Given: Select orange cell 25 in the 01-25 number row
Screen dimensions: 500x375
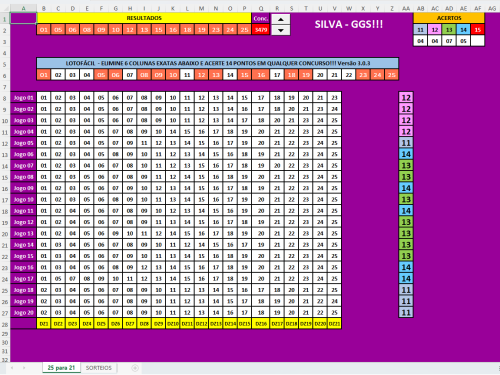Looking at the screenshot, I should [x=392, y=75].
